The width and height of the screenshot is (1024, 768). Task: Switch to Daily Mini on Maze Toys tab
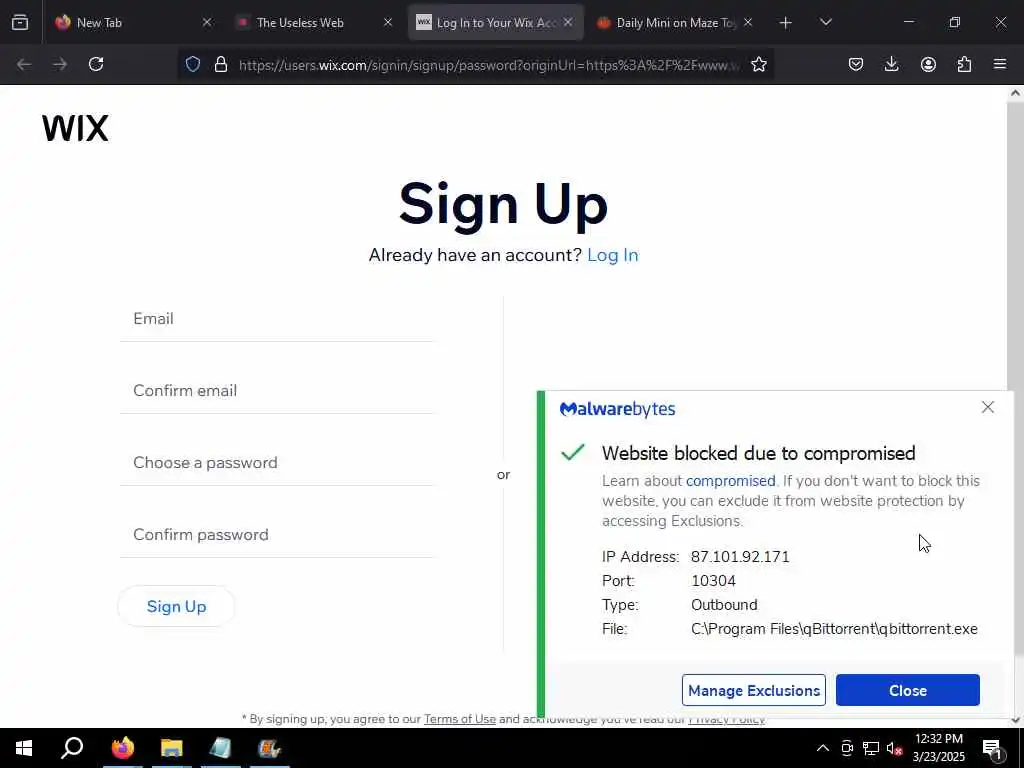tap(676, 22)
